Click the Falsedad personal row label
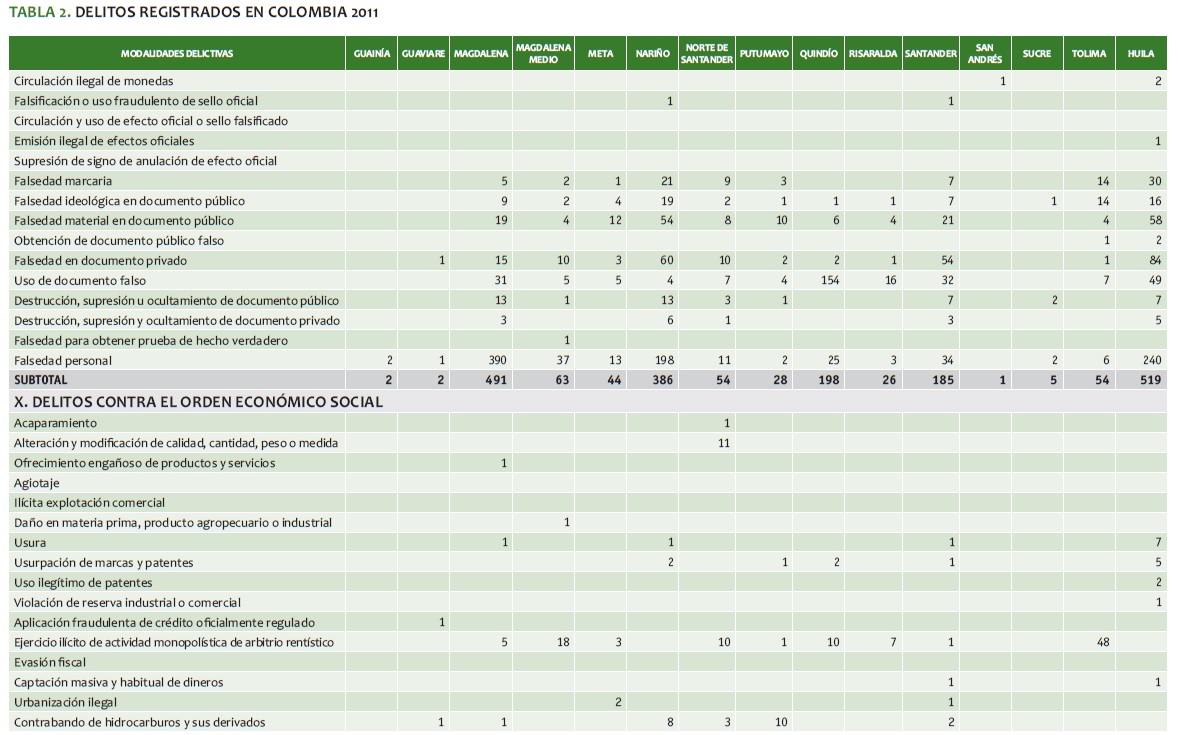 pos(63,360)
